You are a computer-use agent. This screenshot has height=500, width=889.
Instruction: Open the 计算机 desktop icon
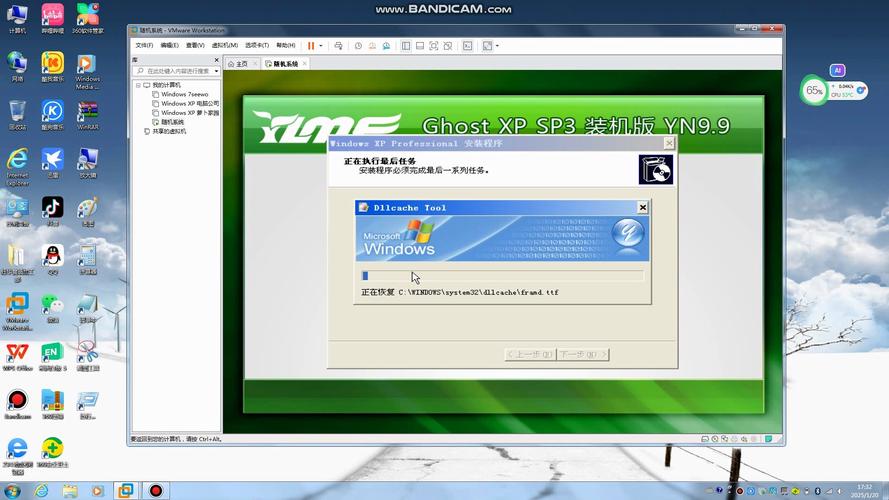[x=17, y=18]
